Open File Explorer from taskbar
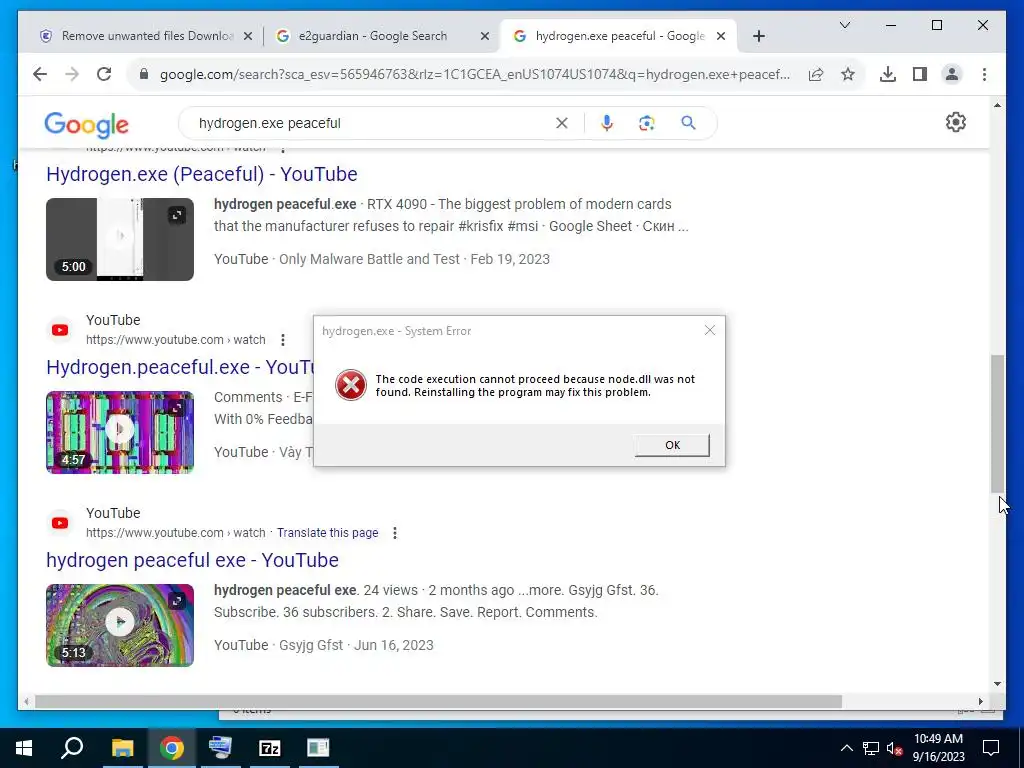 tap(122, 748)
